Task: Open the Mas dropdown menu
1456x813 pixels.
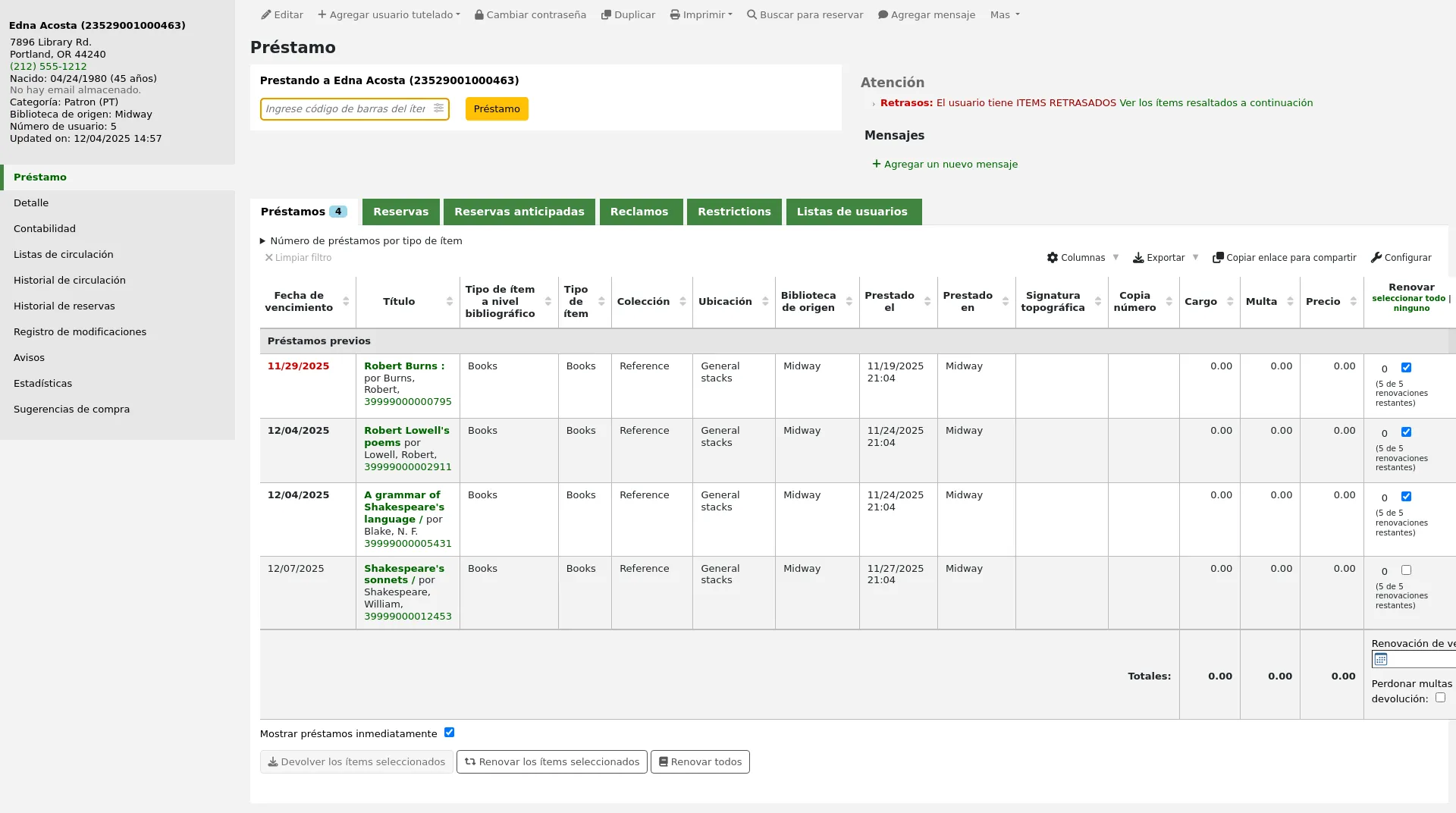Action: pos(1005,15)
